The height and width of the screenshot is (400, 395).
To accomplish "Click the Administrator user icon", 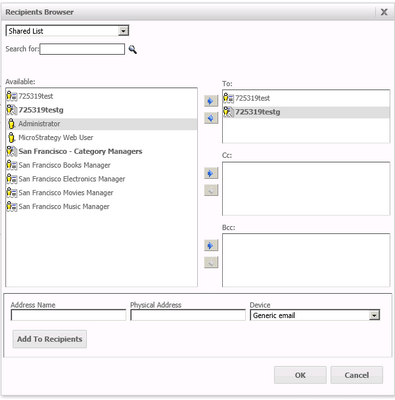I will pyautogui.click(x=11, y=124).
